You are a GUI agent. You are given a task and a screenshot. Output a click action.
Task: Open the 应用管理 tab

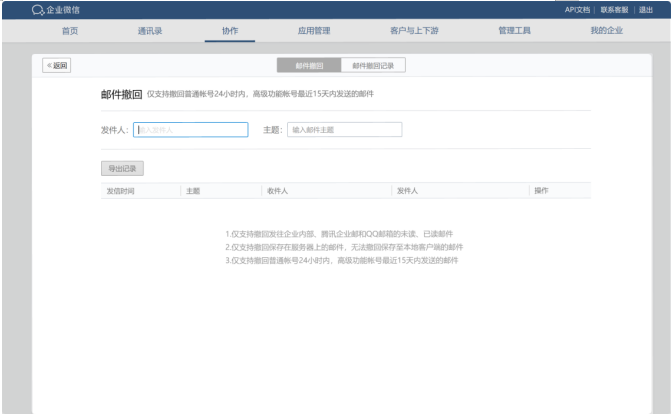(x=313, y=31)
